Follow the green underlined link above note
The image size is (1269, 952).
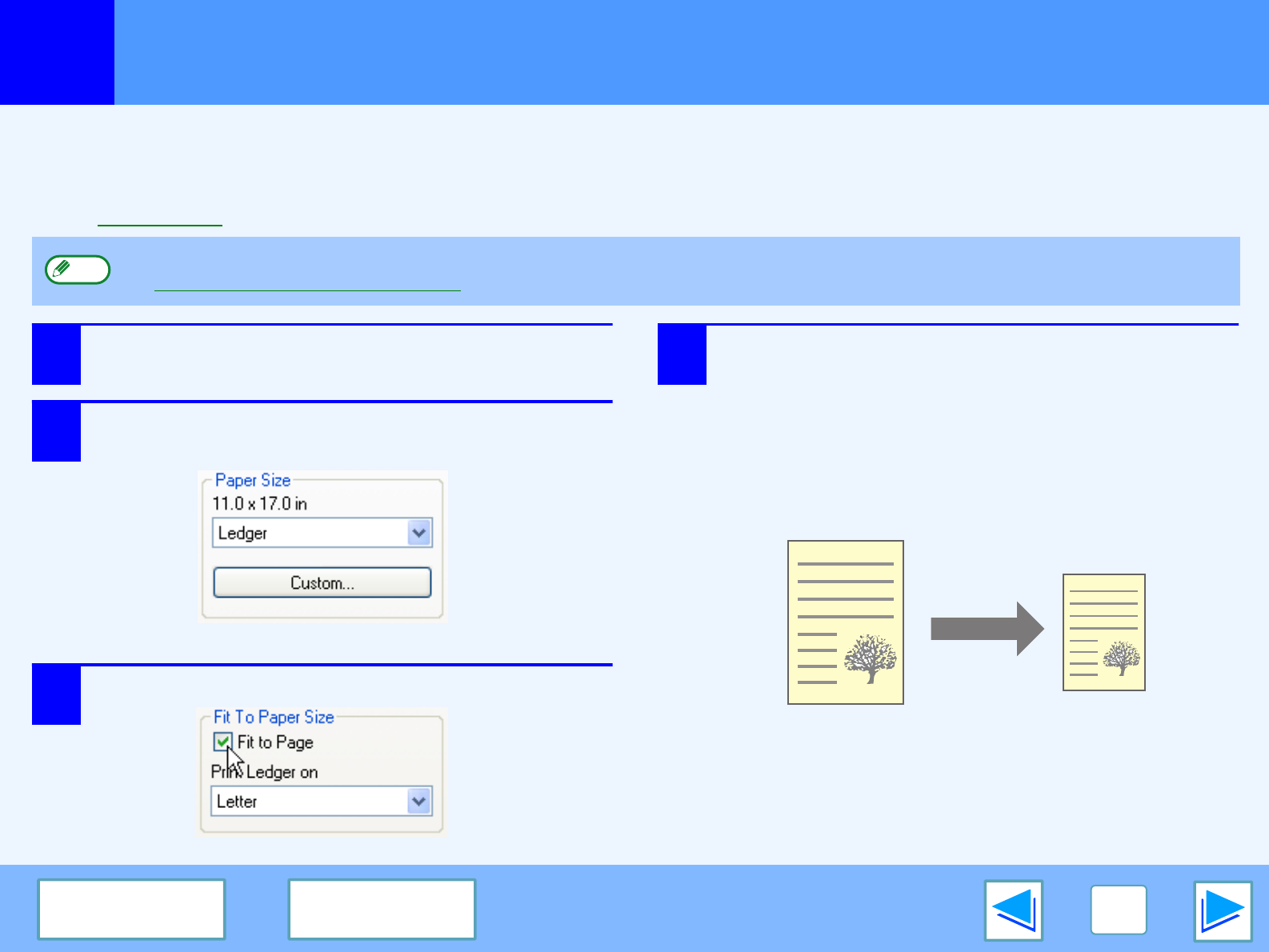pyautogui.click(x=160, y=219)
